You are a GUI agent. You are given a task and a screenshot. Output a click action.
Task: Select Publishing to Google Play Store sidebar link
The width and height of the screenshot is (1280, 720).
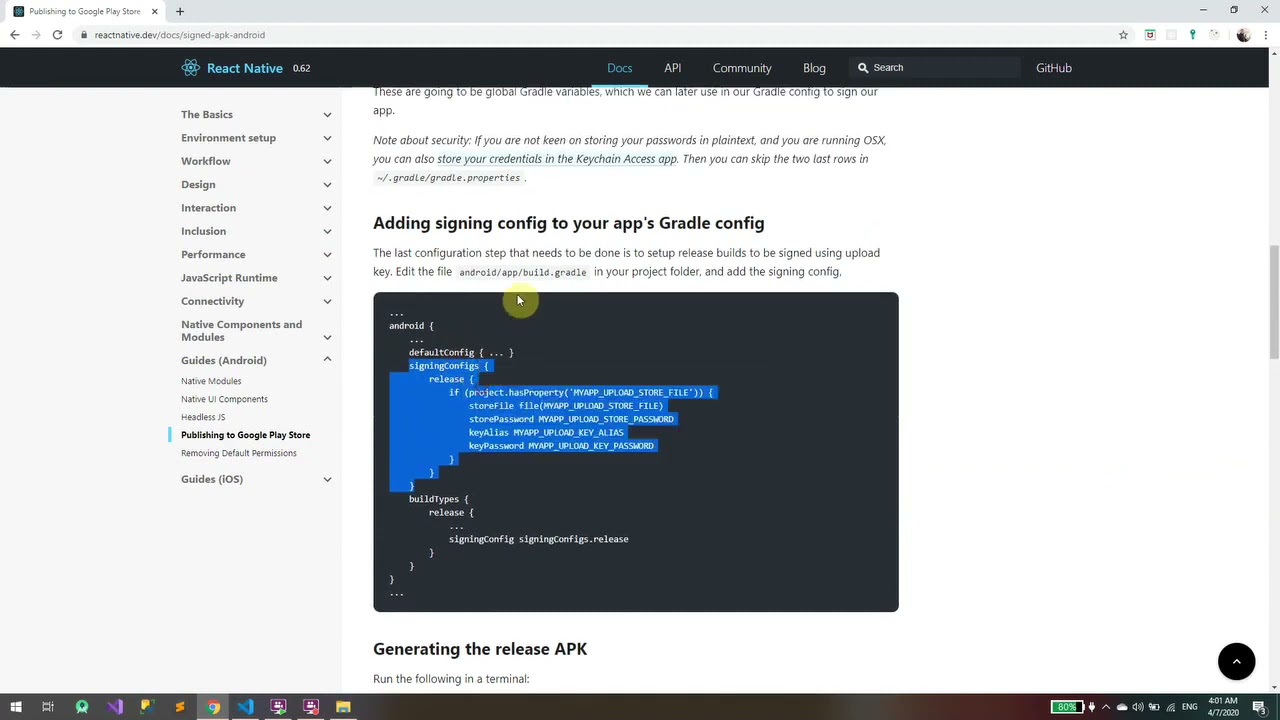click(x=245, y=435)
